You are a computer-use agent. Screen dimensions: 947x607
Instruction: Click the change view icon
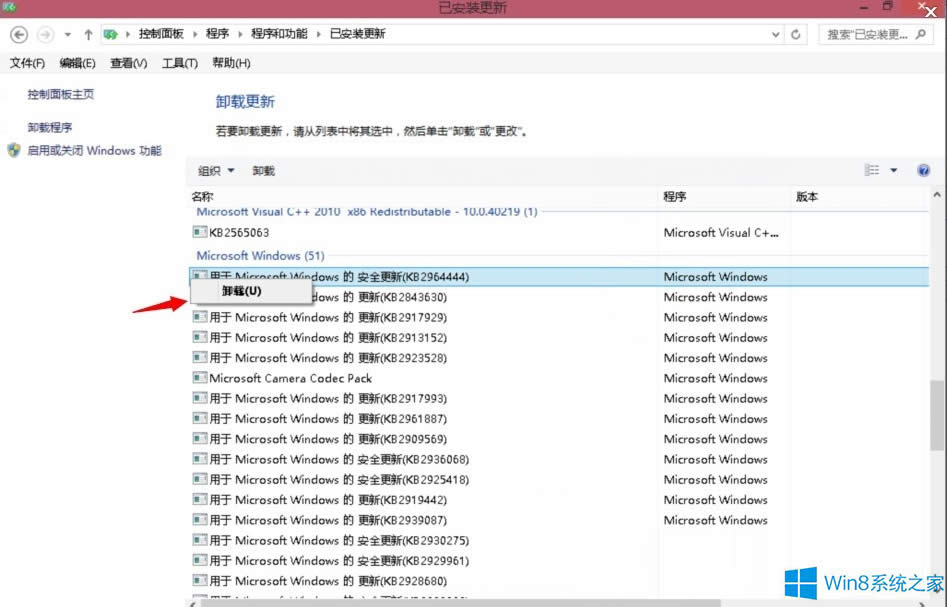[872, 170]
